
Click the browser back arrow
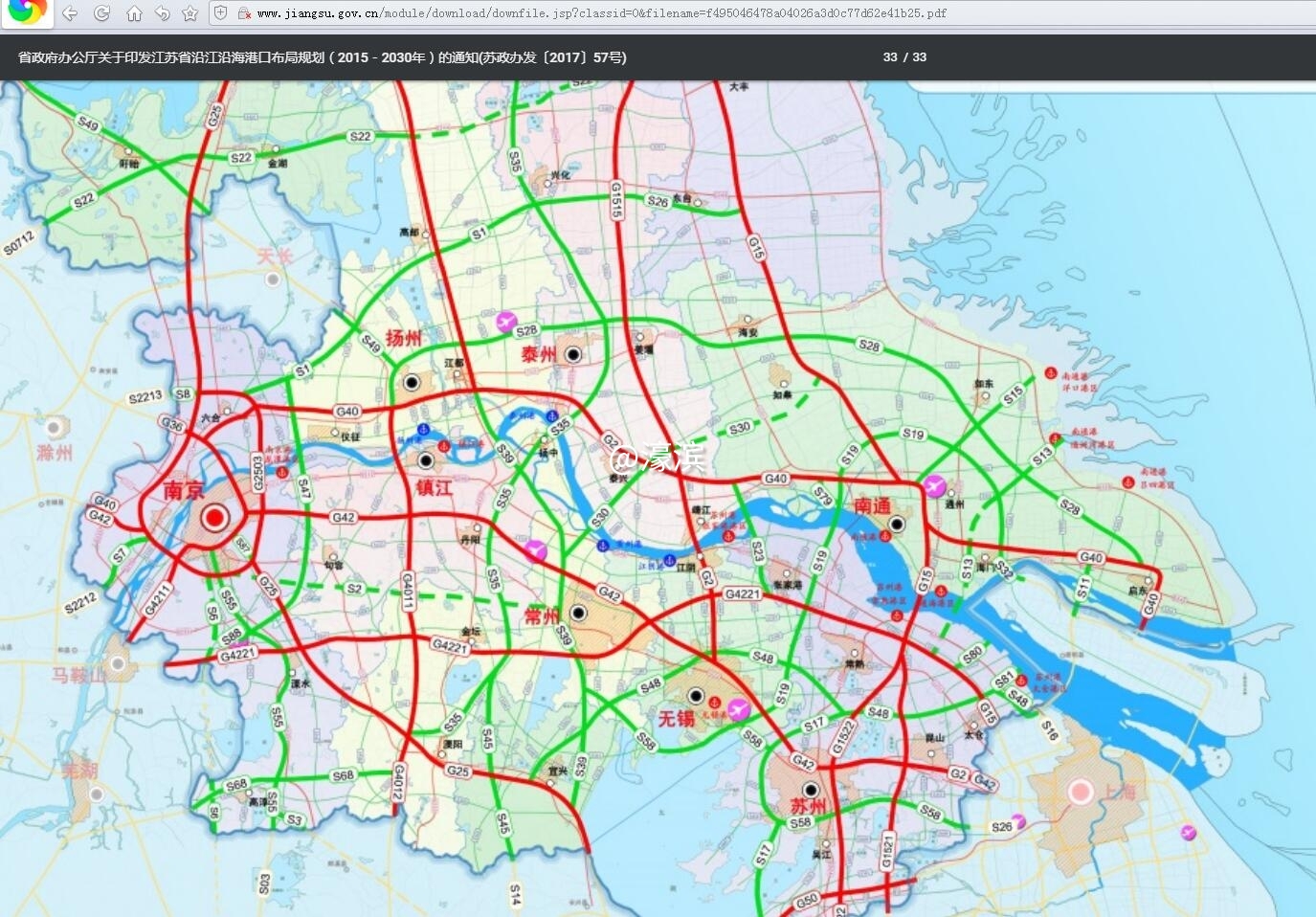pyautogui.click(x=70, y=13)
